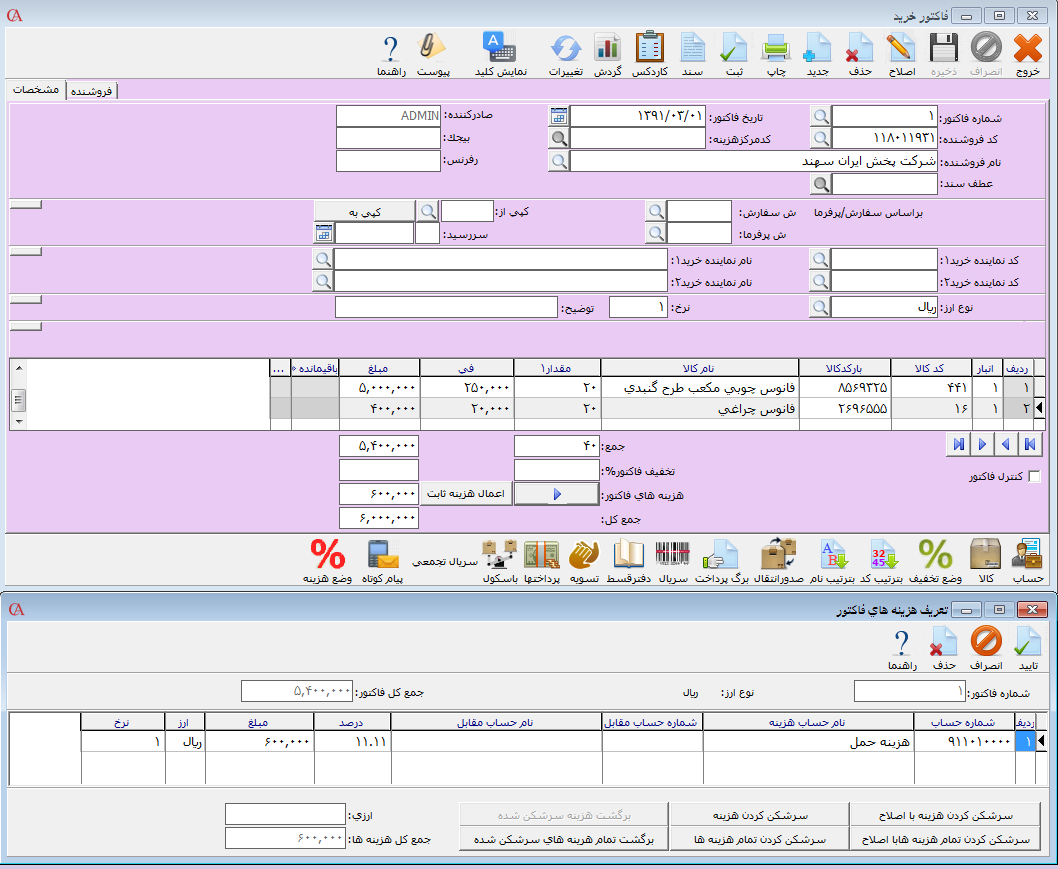Open the lookup beside کد فروشنده field
Viewport: 1058px width, 869px height.
820,138
